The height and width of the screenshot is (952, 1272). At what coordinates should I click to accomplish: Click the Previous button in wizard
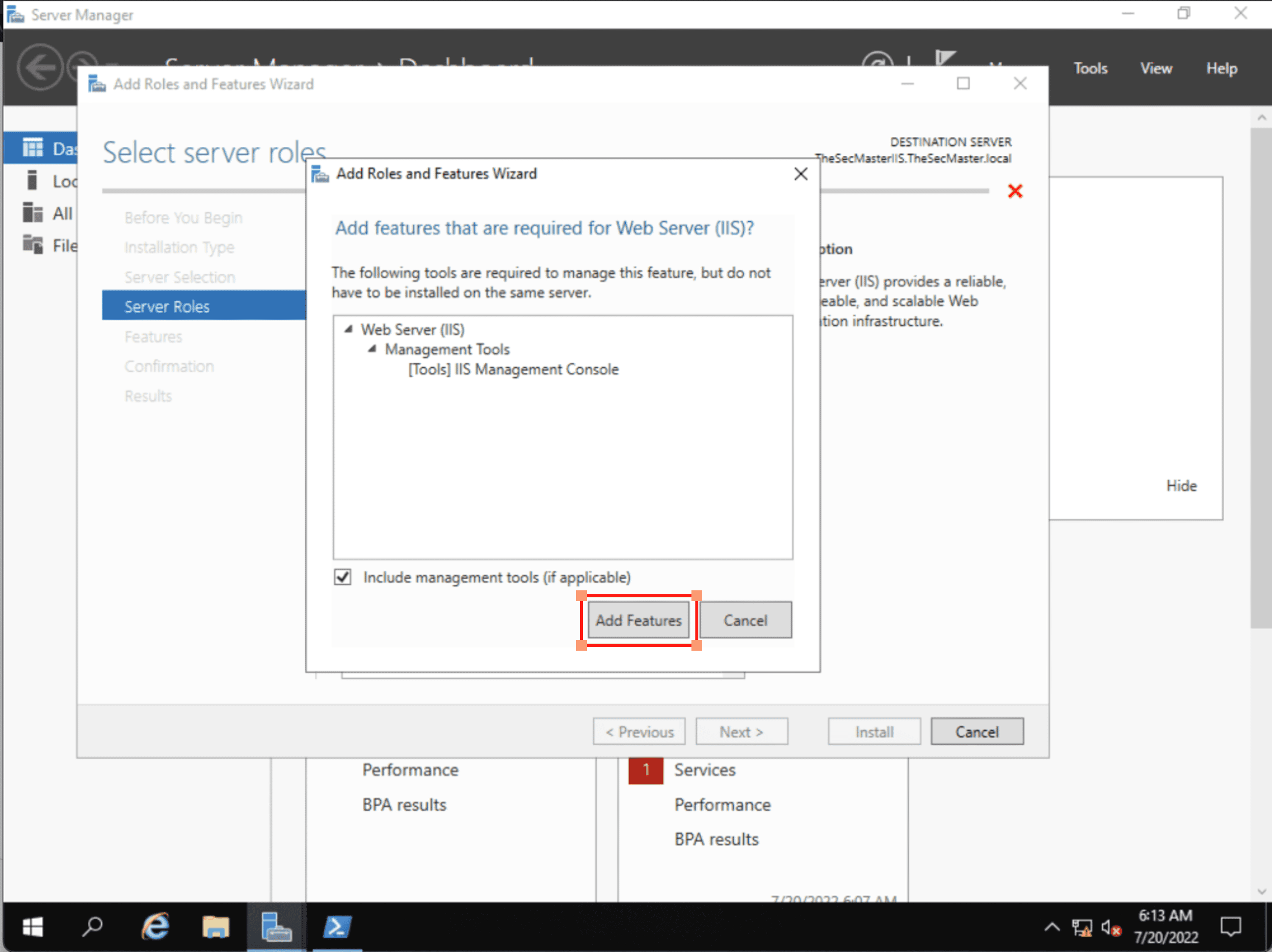(x=639, y=732)
